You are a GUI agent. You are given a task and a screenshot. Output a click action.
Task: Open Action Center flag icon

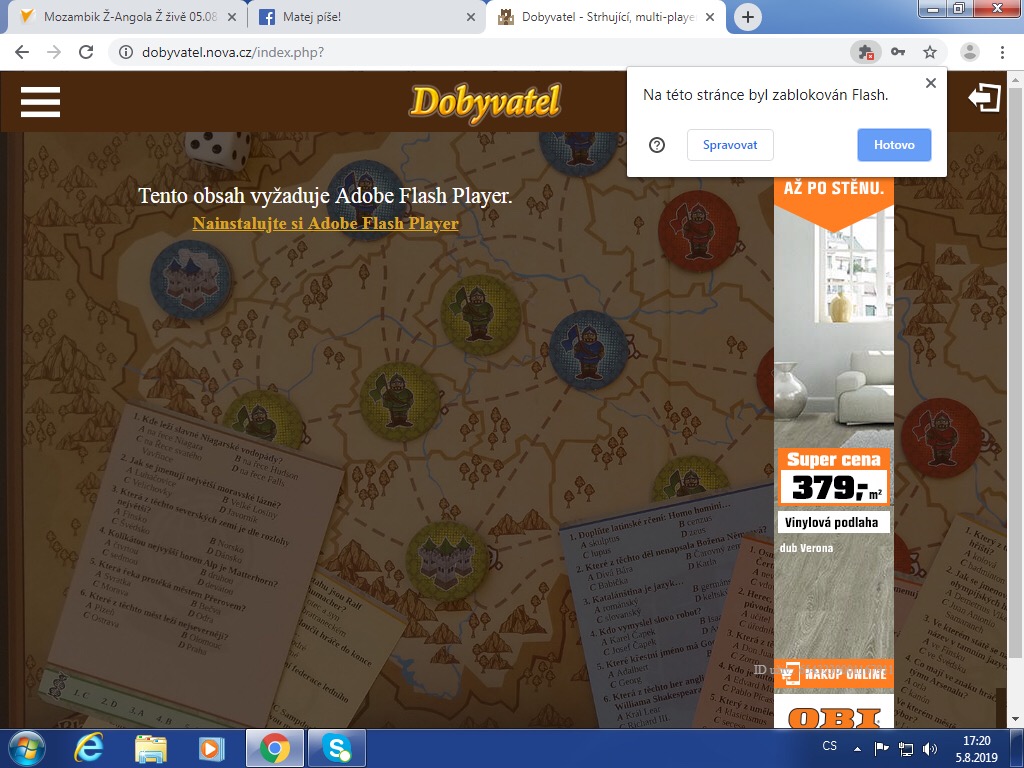[x=882, y=748]
